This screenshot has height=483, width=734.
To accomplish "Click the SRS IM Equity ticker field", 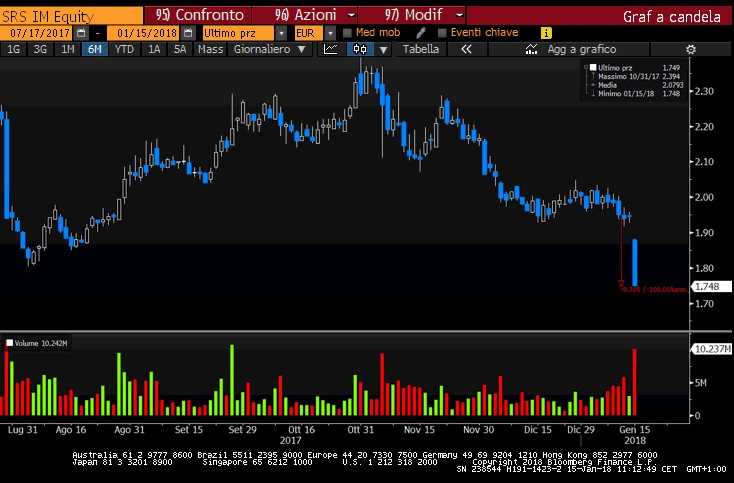I will (71, 16).
